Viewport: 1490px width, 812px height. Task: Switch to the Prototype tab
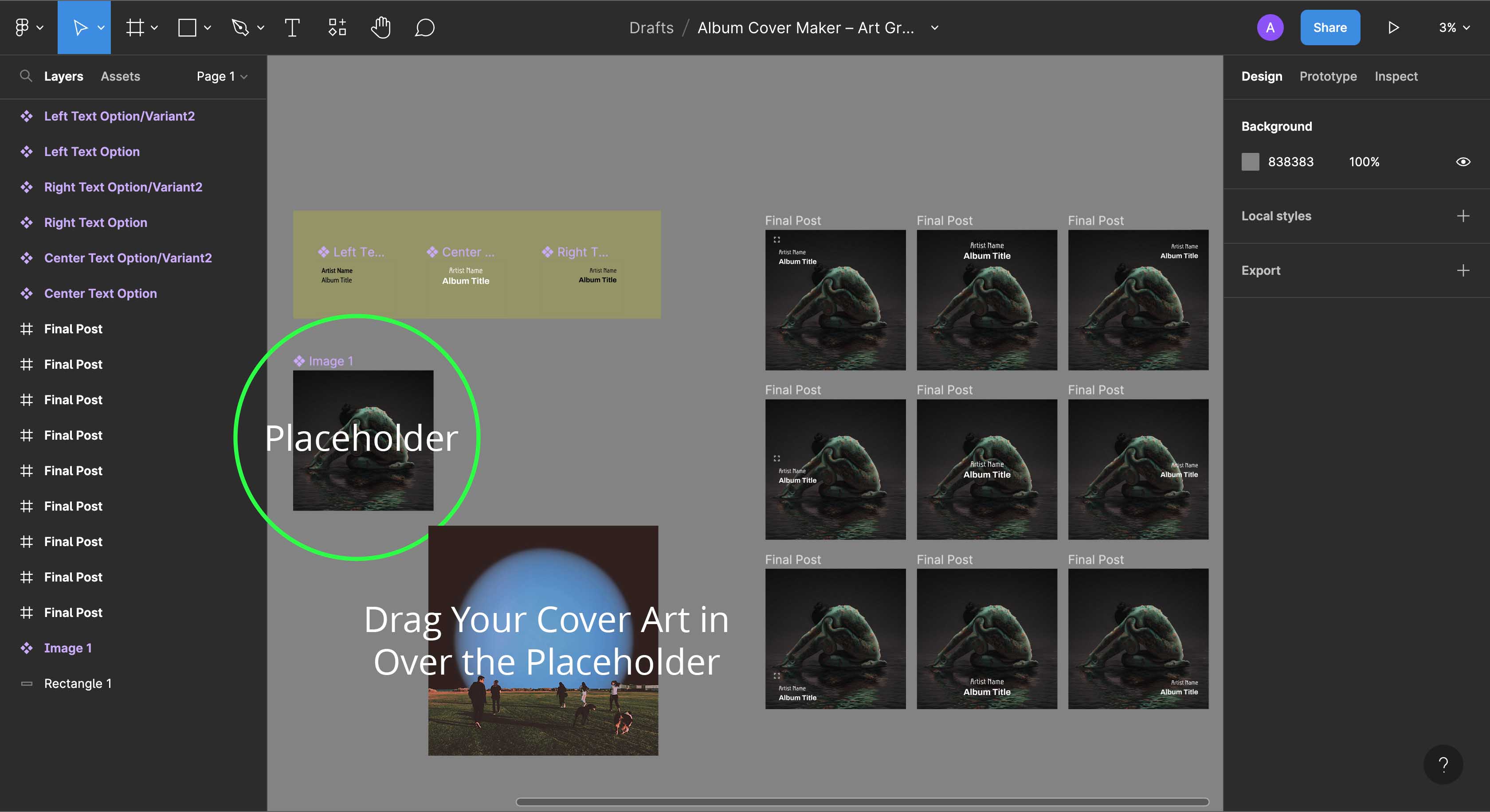pos(1328,76)
